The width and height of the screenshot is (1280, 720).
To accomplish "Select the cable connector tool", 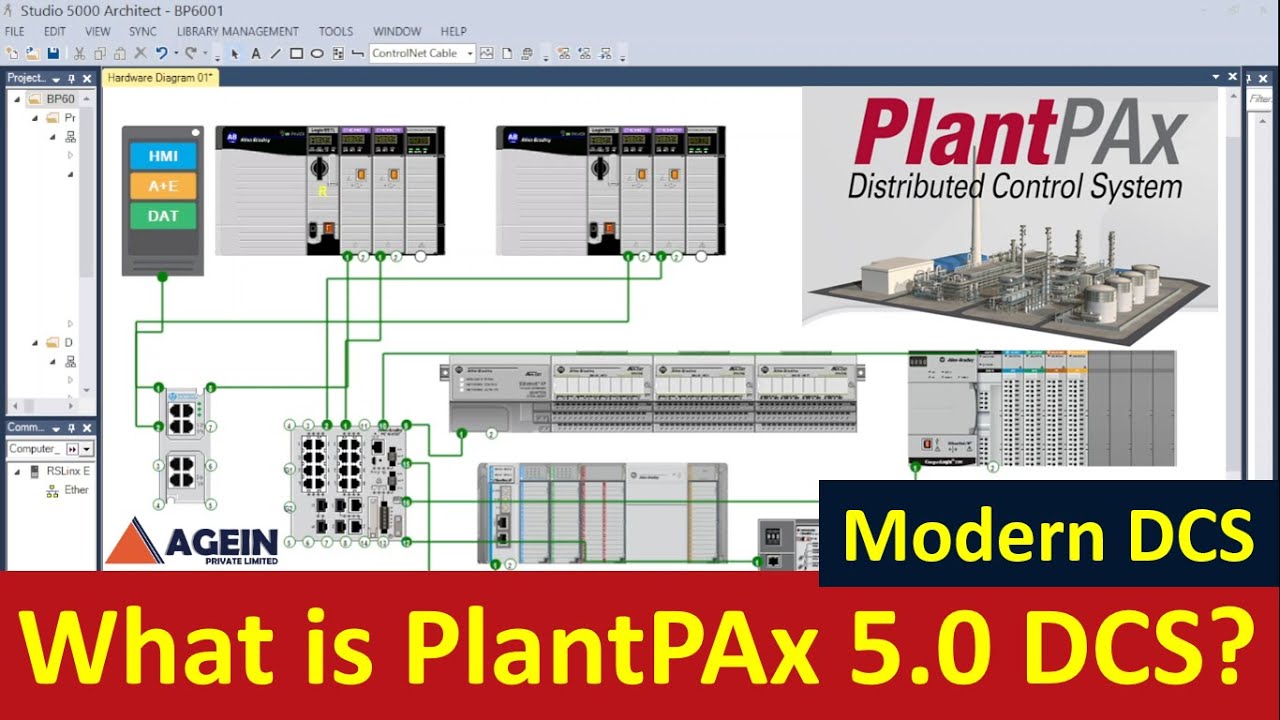I will (357, 53).
